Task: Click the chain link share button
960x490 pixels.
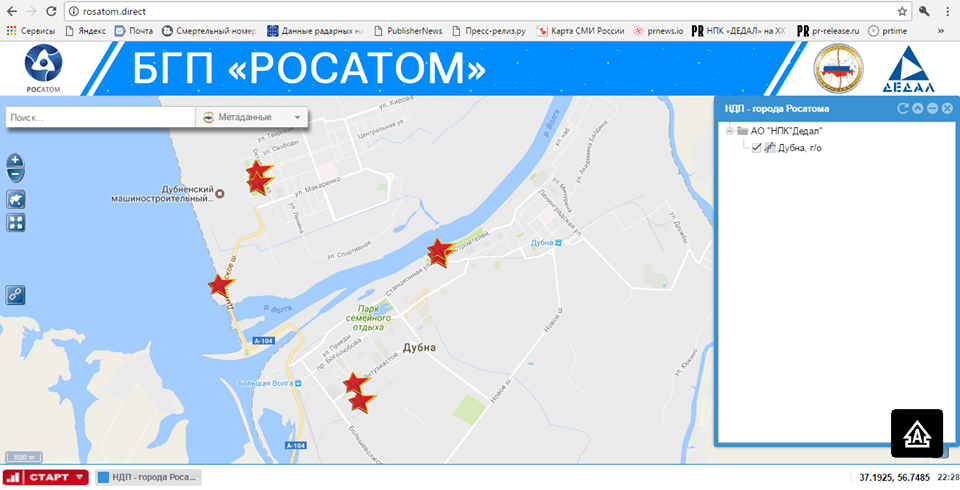Action: [16, 295]
